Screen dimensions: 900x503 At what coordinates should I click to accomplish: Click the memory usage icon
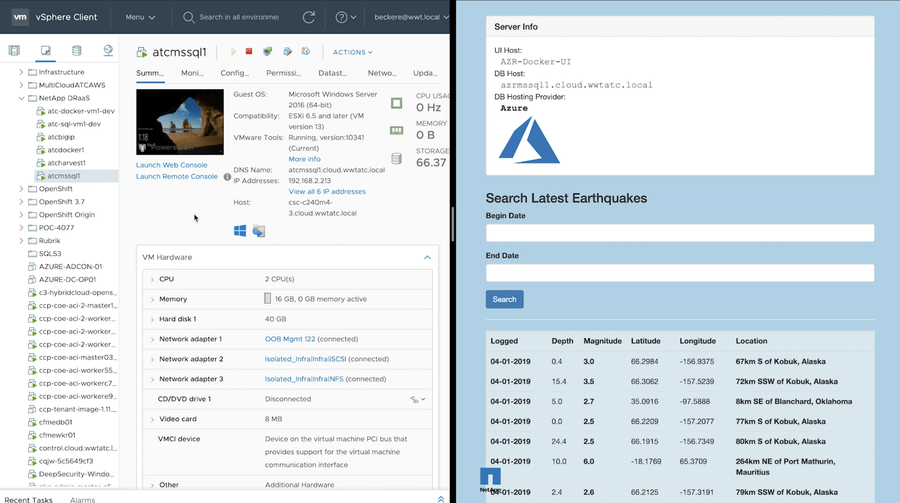(397, 130)
